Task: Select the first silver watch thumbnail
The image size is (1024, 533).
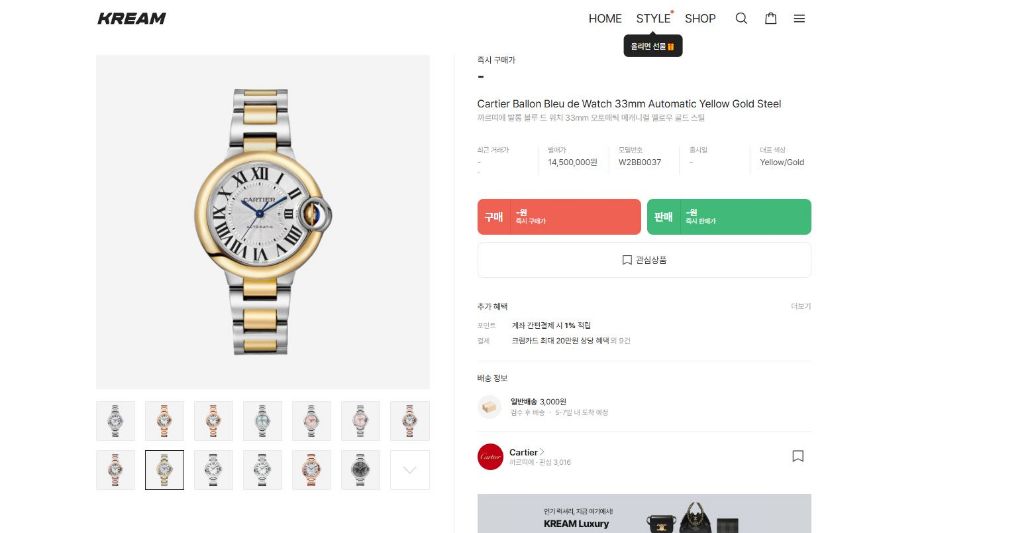Action: coord(115,421)
